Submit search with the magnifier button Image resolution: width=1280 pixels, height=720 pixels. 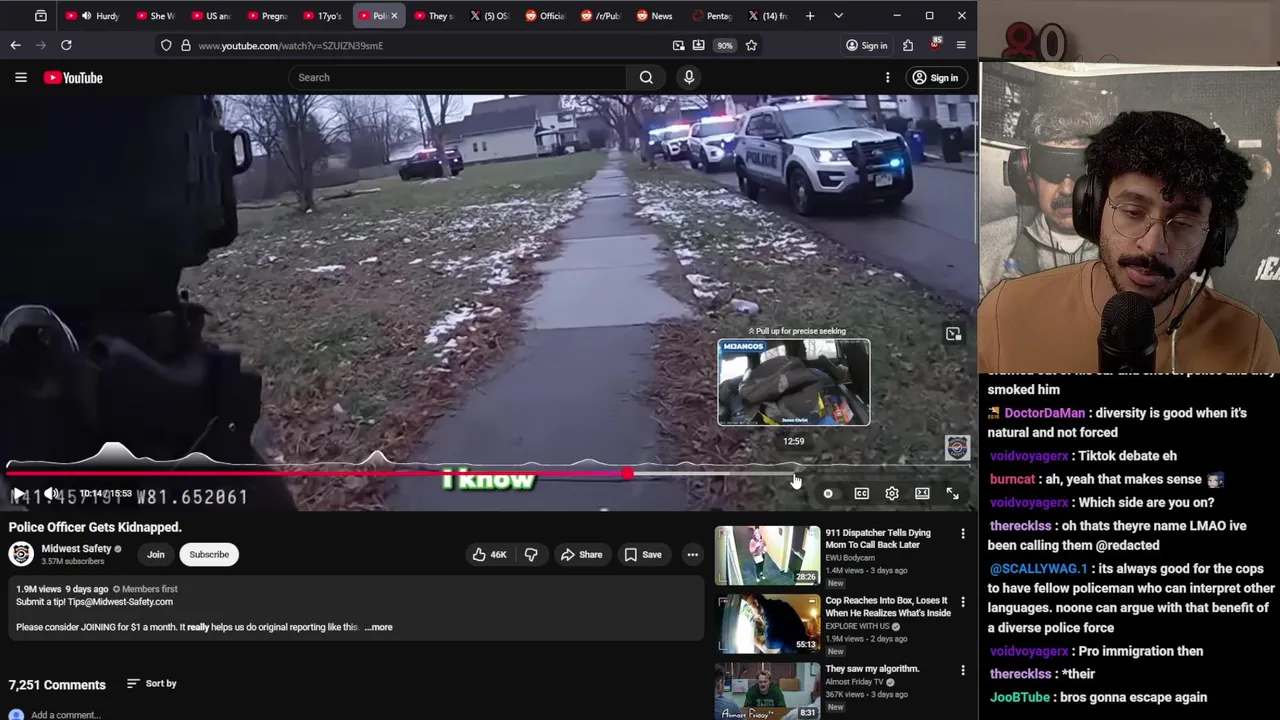coord(646,77)
